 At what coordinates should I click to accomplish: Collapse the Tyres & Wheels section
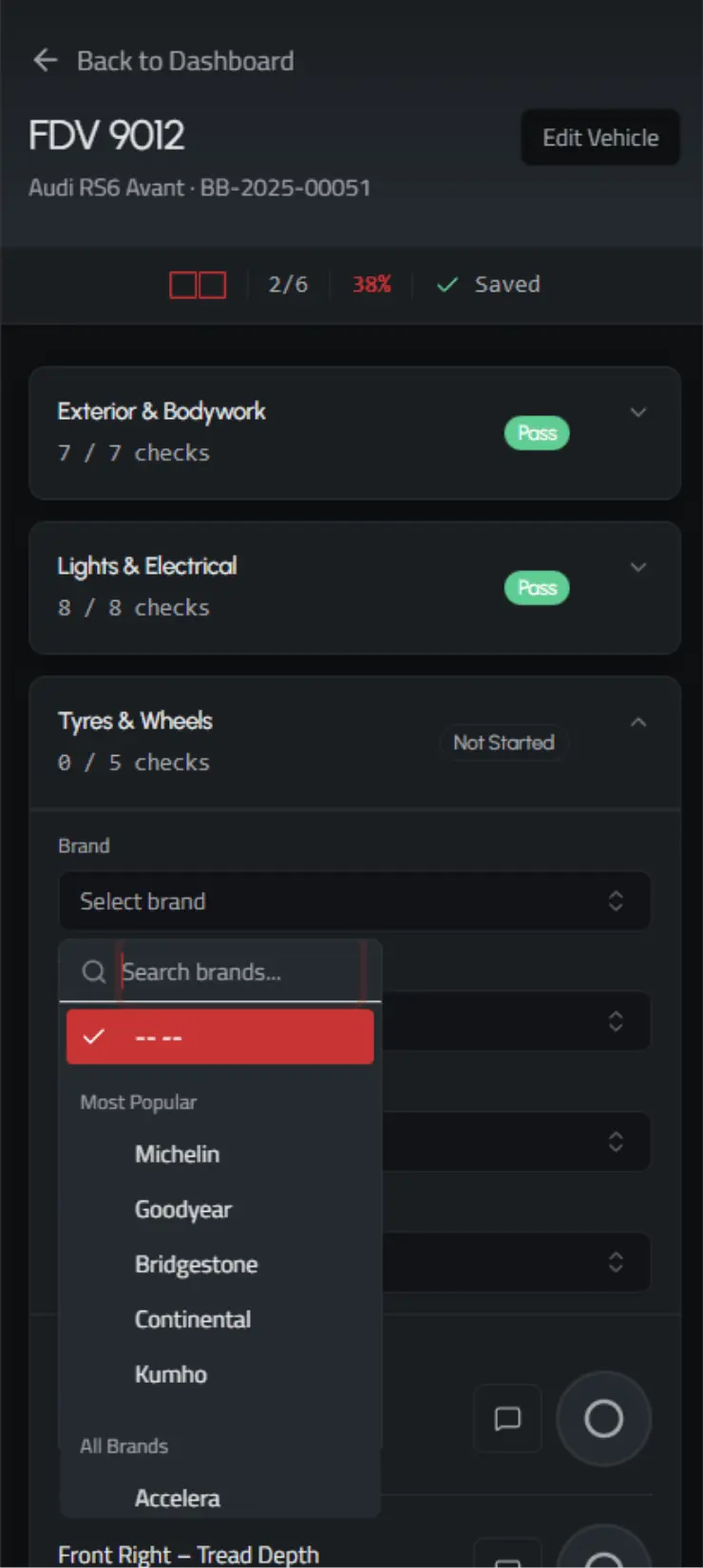pos(638,722)
